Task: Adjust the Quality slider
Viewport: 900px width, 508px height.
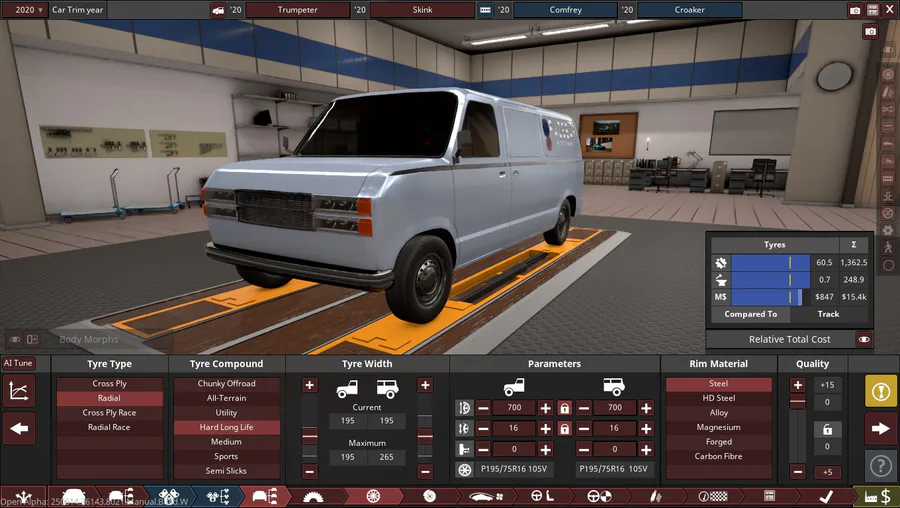Action: tap(797, 404)
